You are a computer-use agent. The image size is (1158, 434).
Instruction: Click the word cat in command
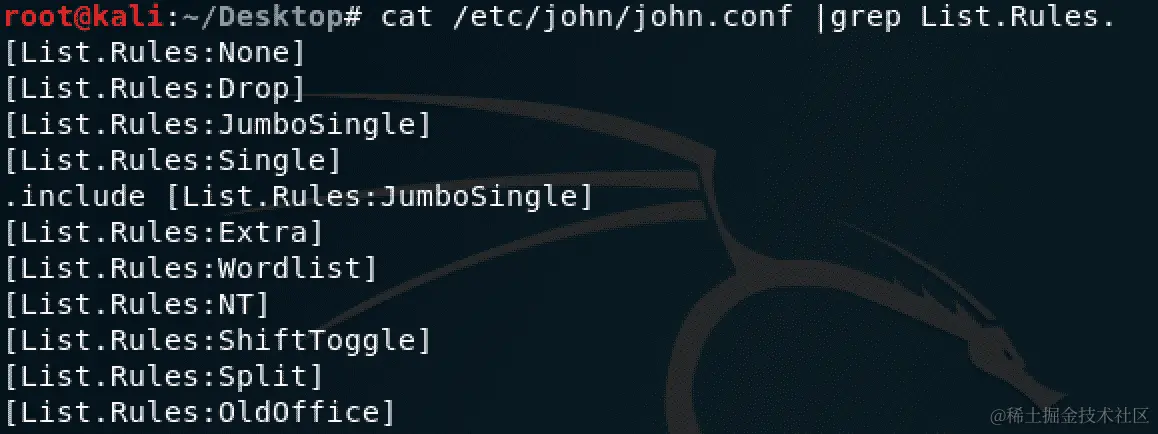click(x=406, y=16)
